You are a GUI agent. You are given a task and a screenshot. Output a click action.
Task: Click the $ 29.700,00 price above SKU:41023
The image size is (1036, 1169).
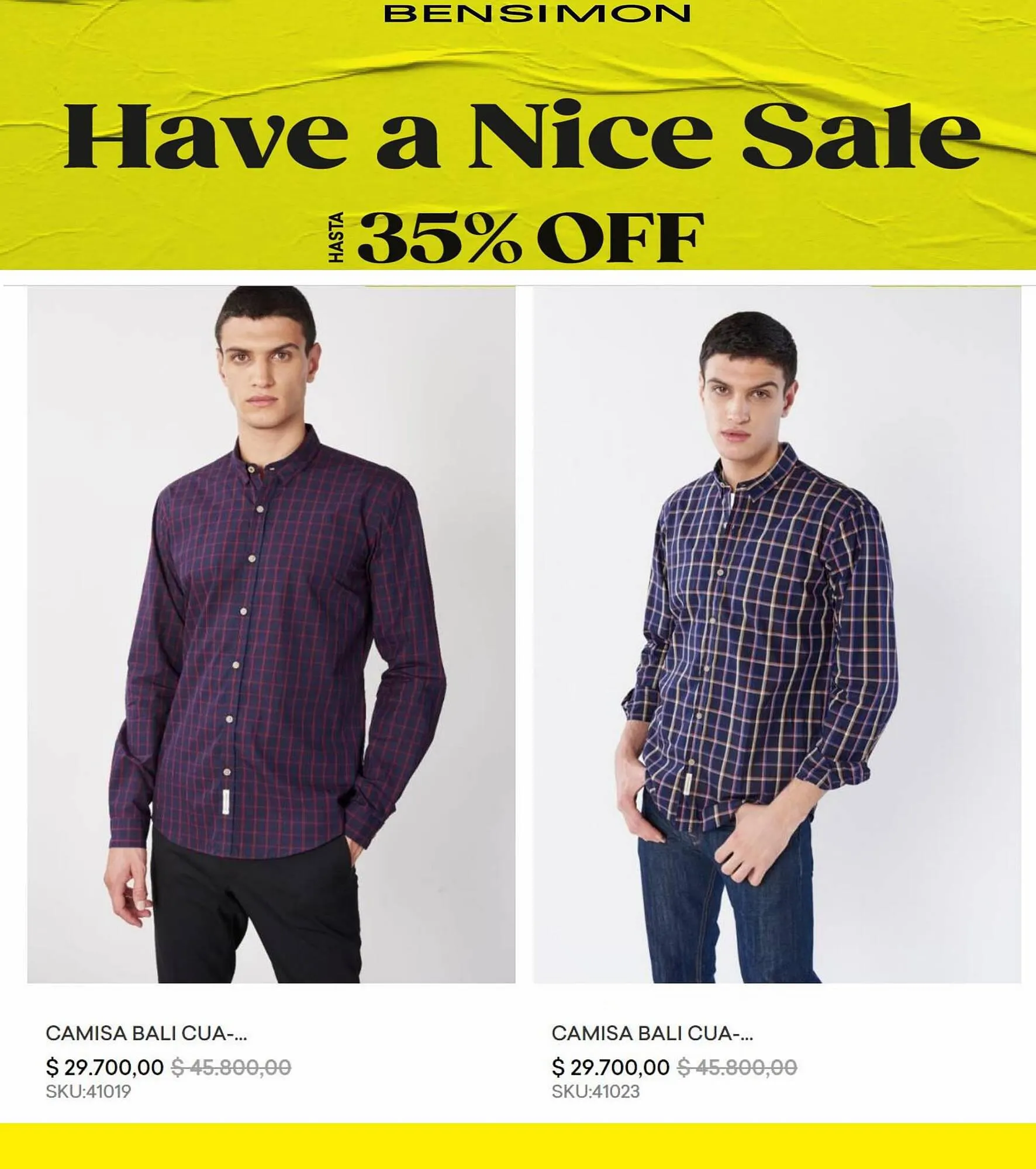[610, 1068]
